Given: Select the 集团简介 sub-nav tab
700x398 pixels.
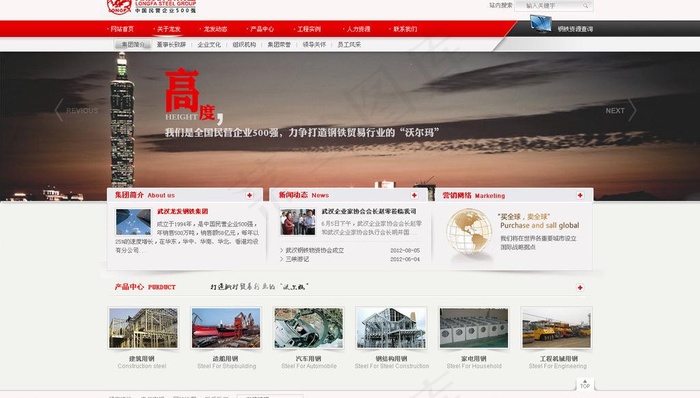Looking at the screenshot, I should click(133, 45).
